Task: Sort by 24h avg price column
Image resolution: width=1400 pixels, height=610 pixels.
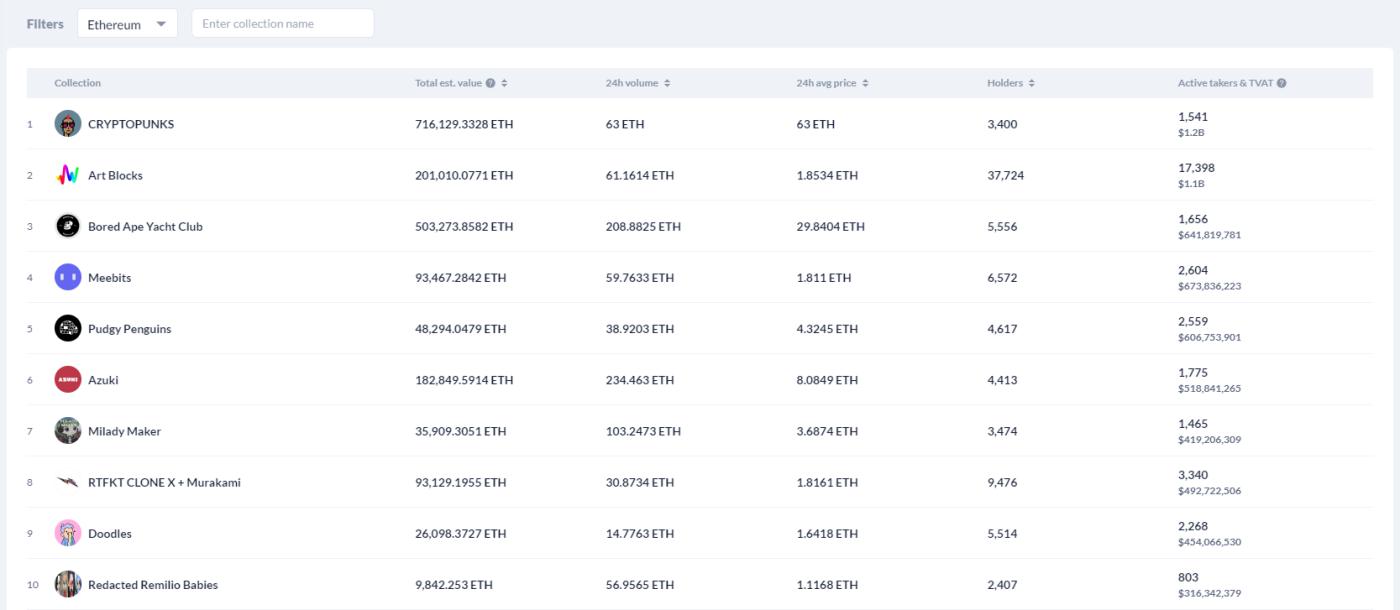Action: [x=866, y=83]
